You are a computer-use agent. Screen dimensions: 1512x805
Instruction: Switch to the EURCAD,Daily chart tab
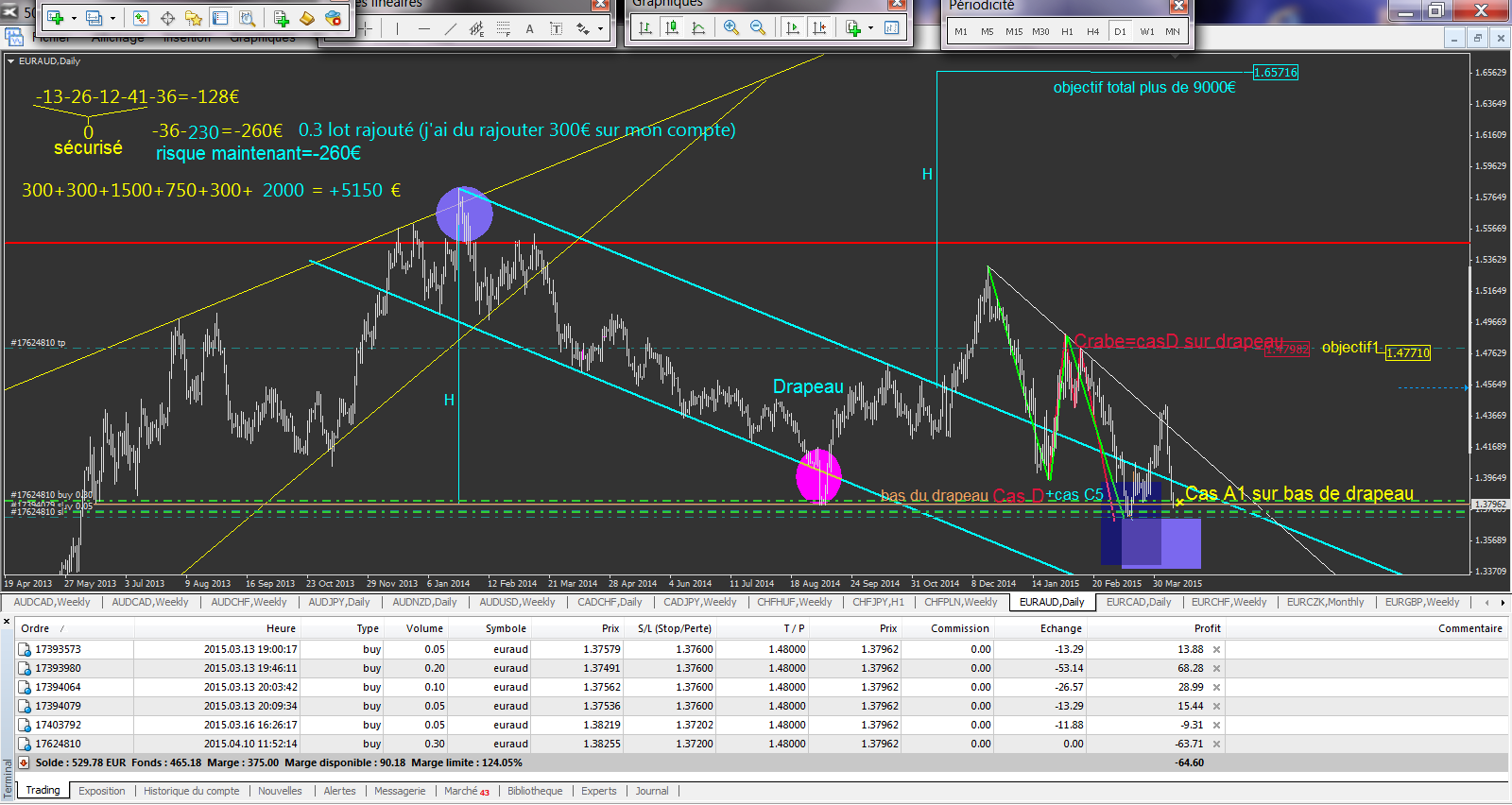coord(1138,602)
